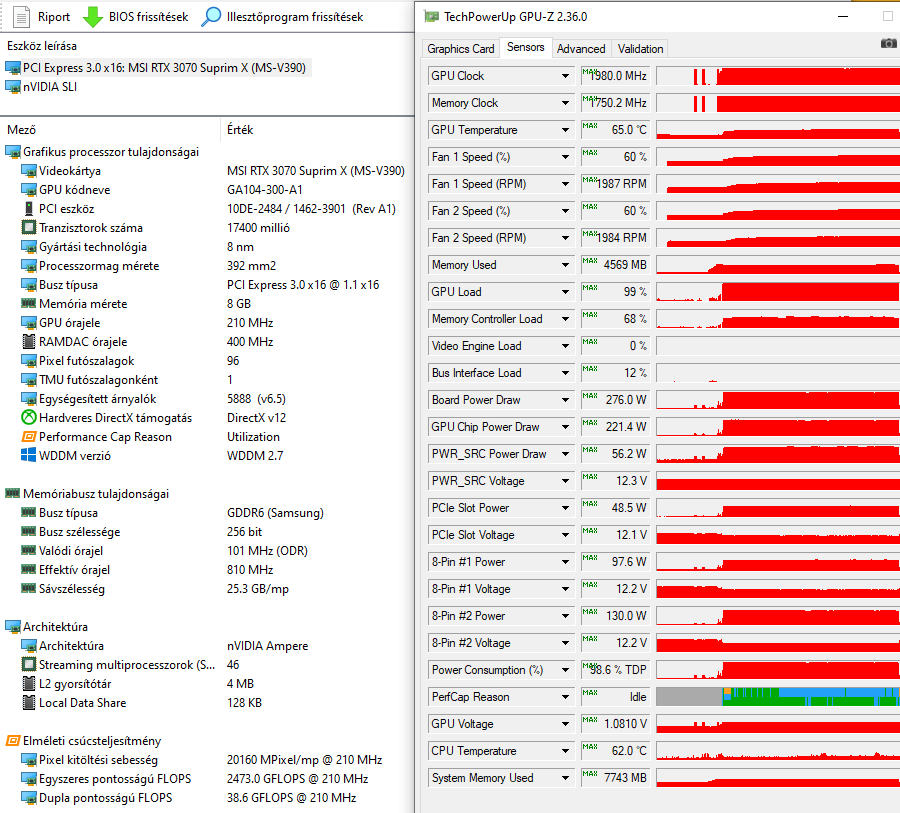Click BIOS frissítések toolbar button
The width and height of the screenshot is (900, 813).
click(x=135, y=17)
